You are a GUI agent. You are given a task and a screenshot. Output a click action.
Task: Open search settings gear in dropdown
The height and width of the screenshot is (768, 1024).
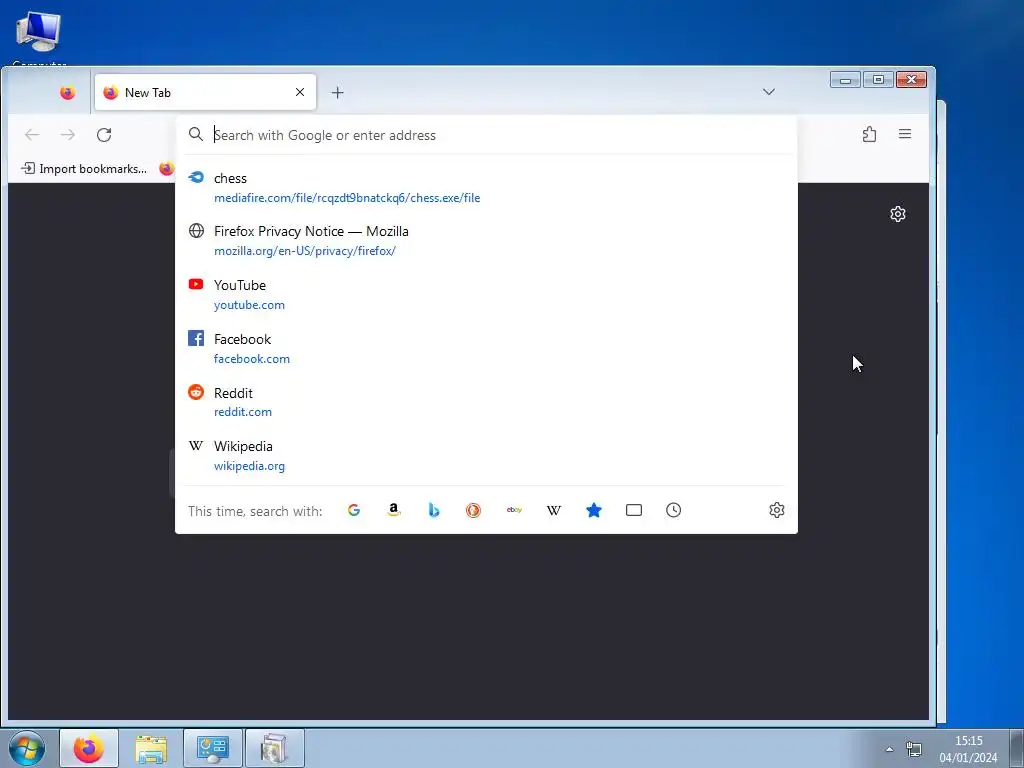click(776, 510)
